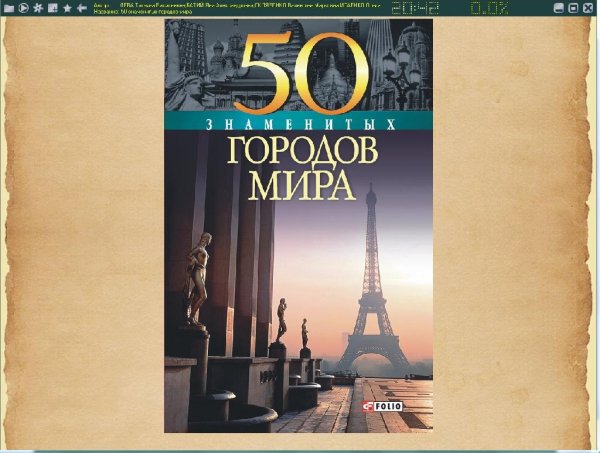
Task: Click the author names line in the header
Action: pos(237,5)
